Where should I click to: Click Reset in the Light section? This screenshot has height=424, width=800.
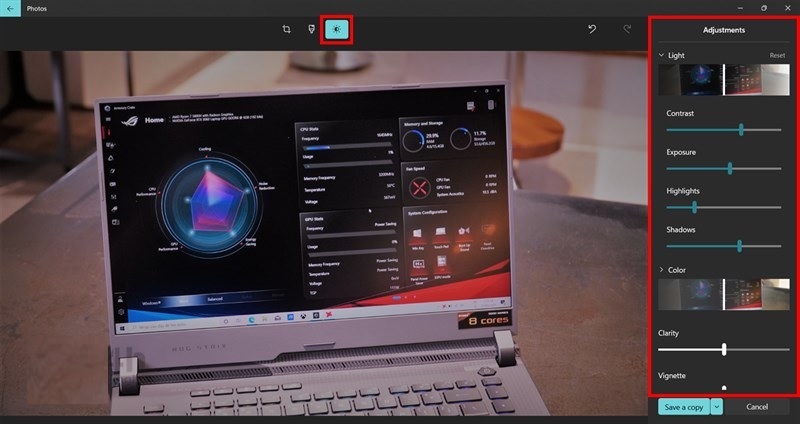777,55
